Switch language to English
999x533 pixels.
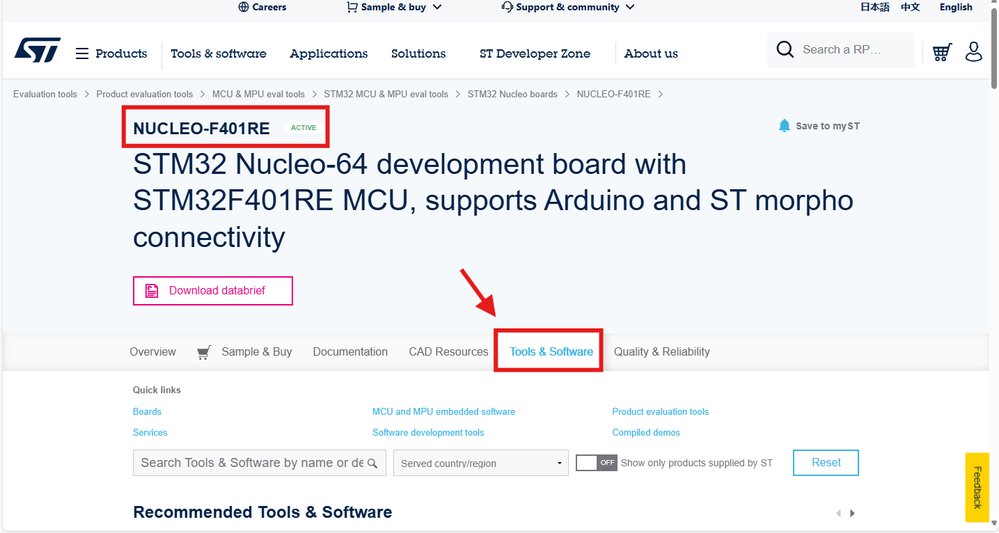[956, 7]
